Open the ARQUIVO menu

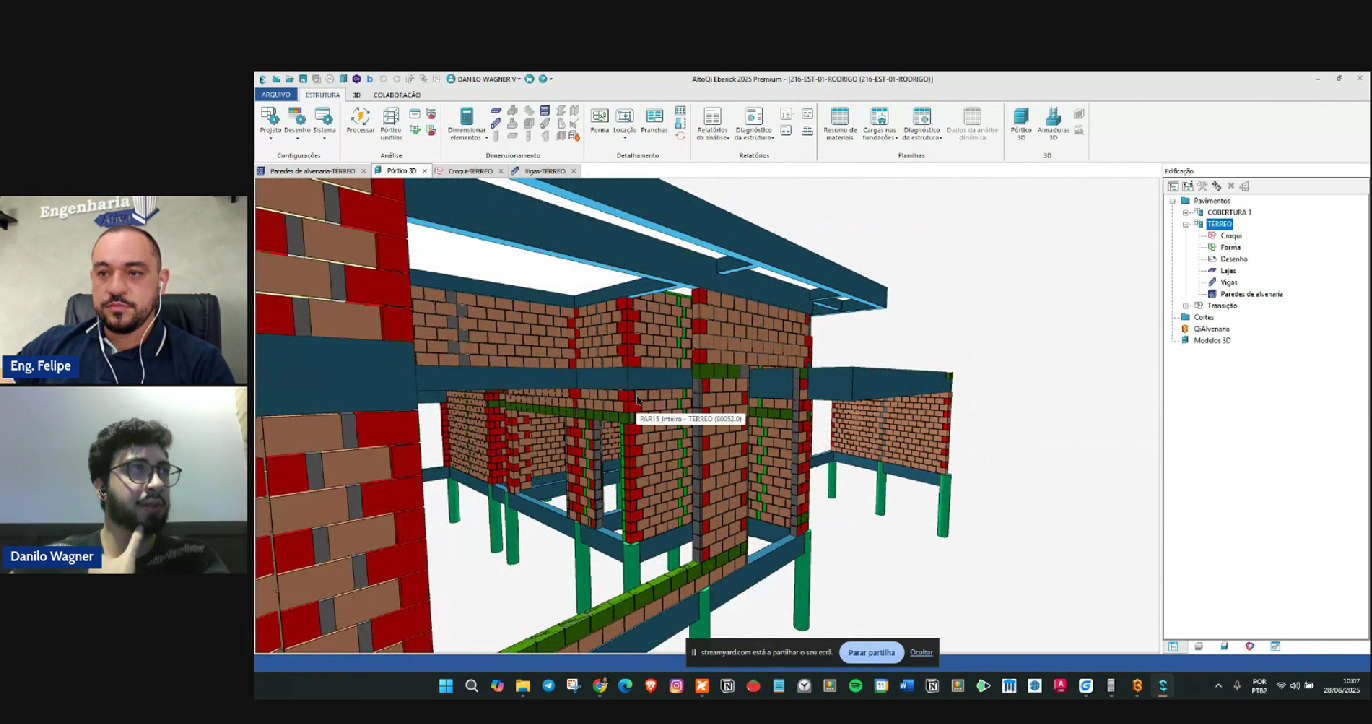click(x=276, y=95)
